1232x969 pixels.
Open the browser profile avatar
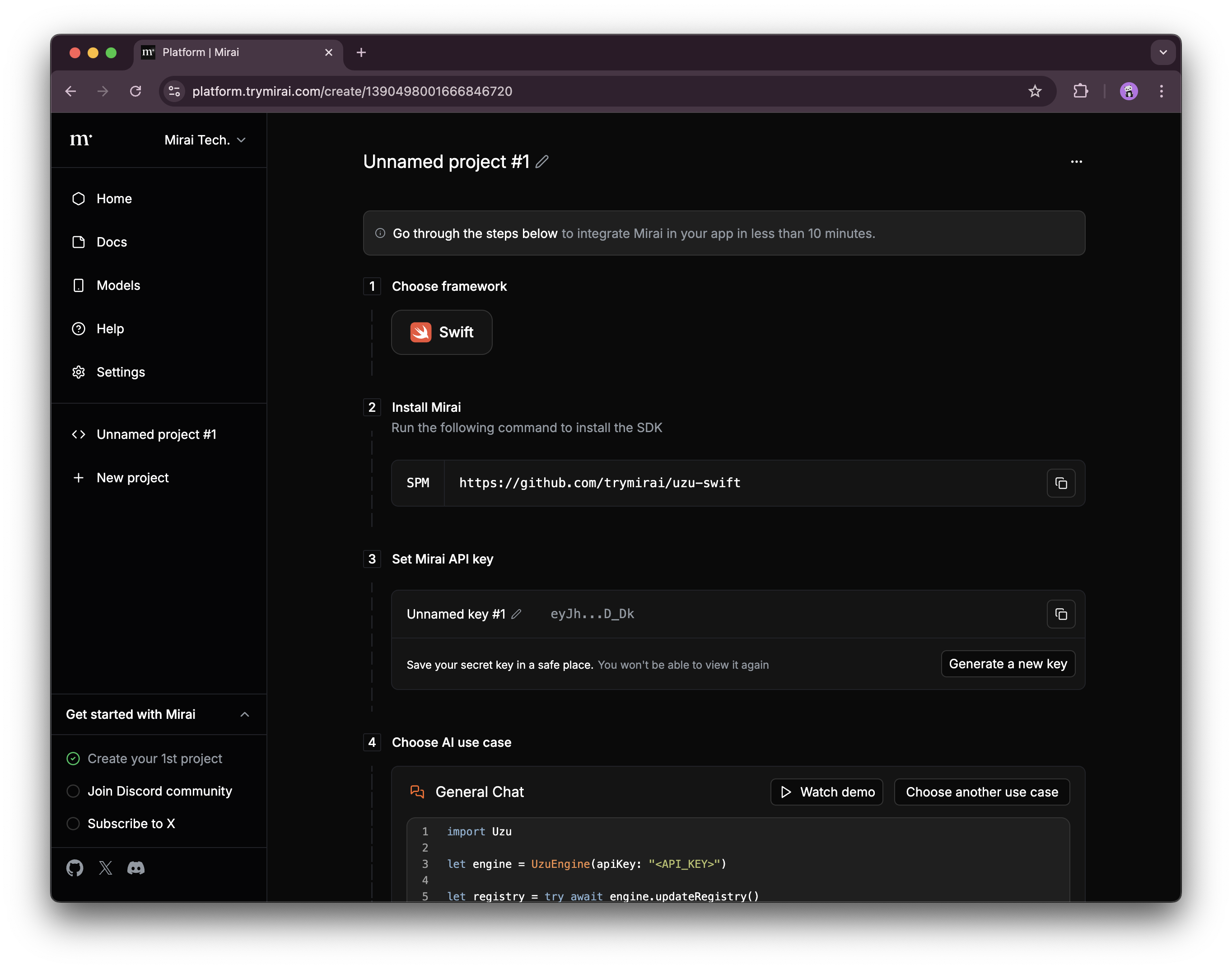click(x=1129, y=91)
